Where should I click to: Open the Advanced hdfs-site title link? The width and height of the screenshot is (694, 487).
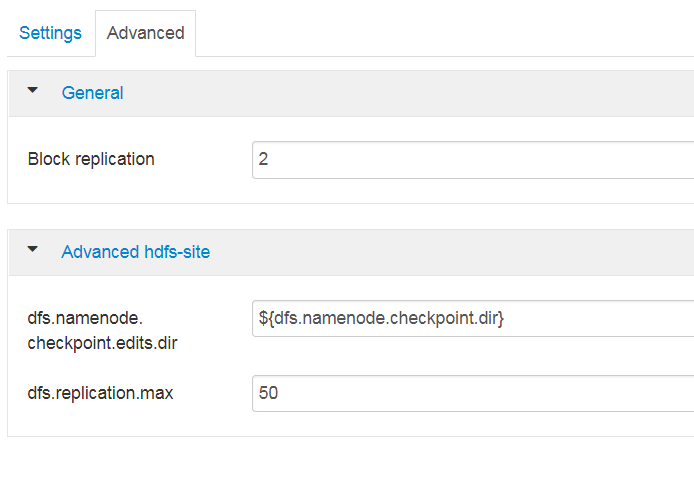tap(135, 252)
